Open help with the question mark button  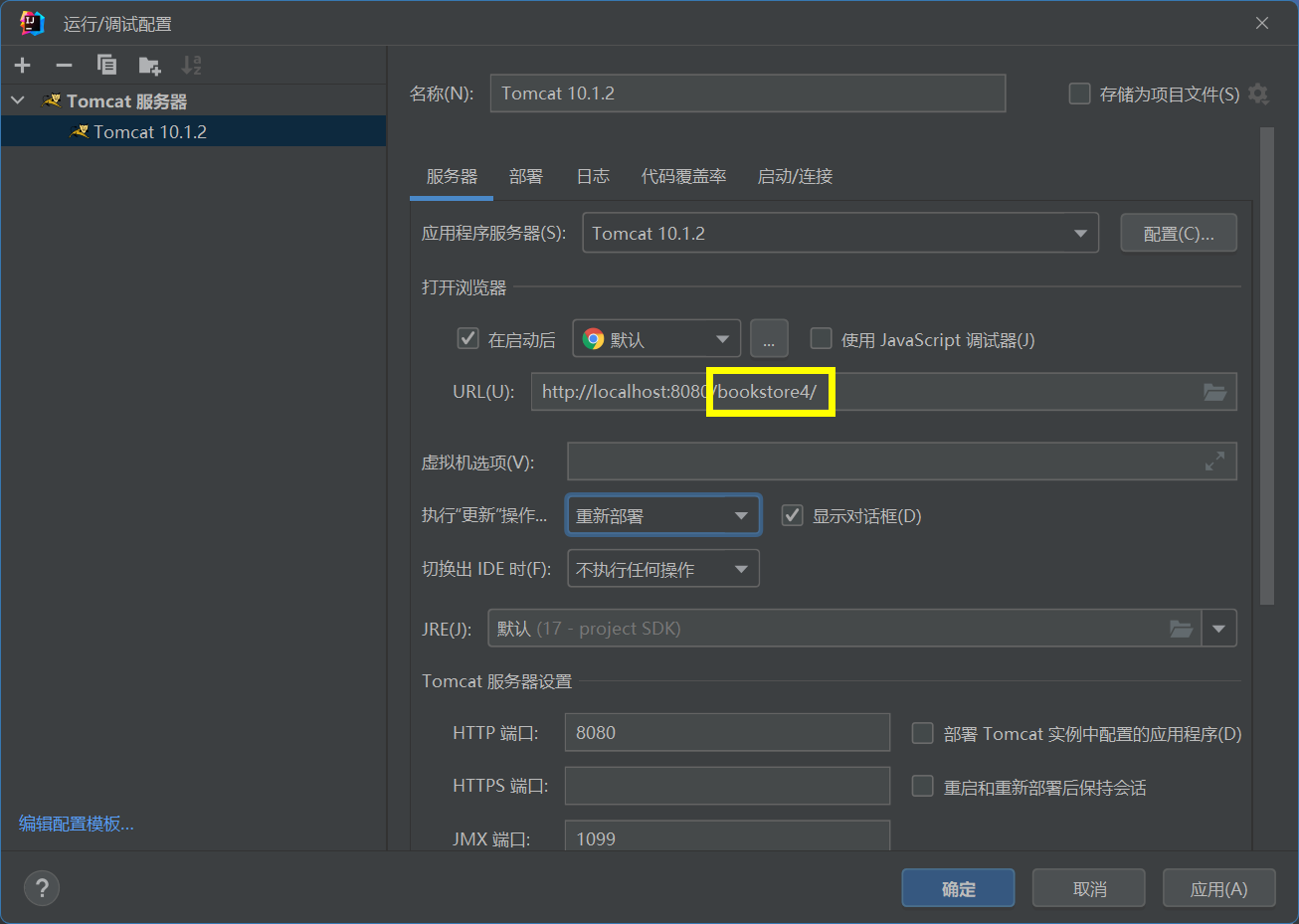(42, 888)
